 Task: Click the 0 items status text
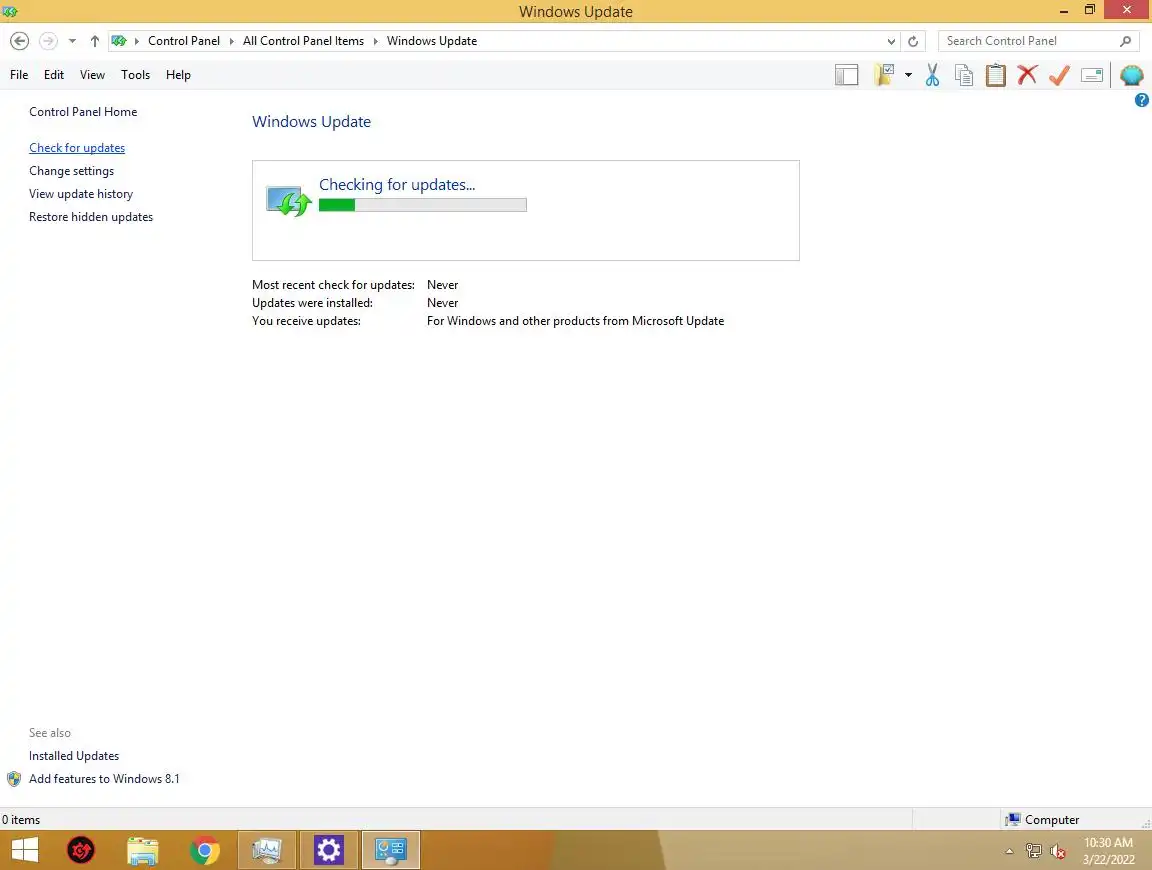[x=21, y=820]
